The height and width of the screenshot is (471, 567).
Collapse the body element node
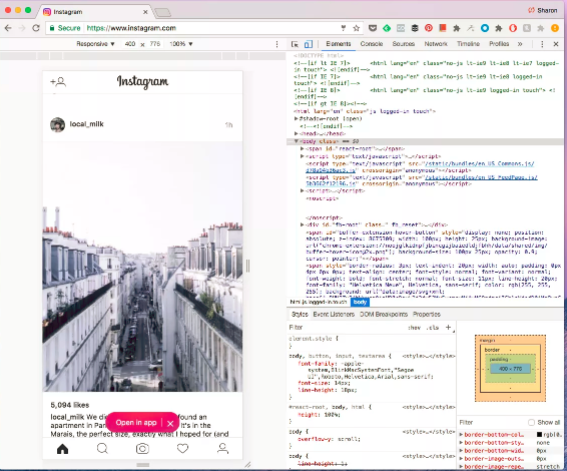(x=296, y=141)
